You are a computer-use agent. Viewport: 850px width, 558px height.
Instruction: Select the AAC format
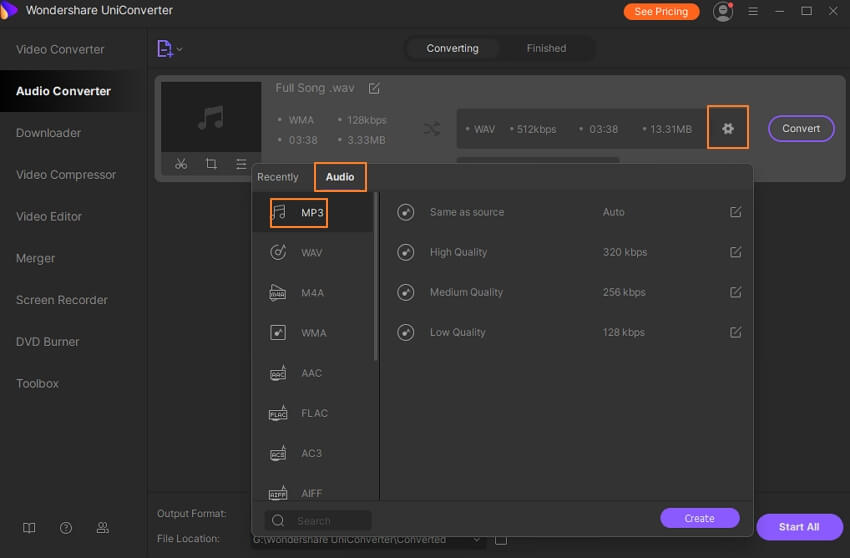click(x=313, y=373)
